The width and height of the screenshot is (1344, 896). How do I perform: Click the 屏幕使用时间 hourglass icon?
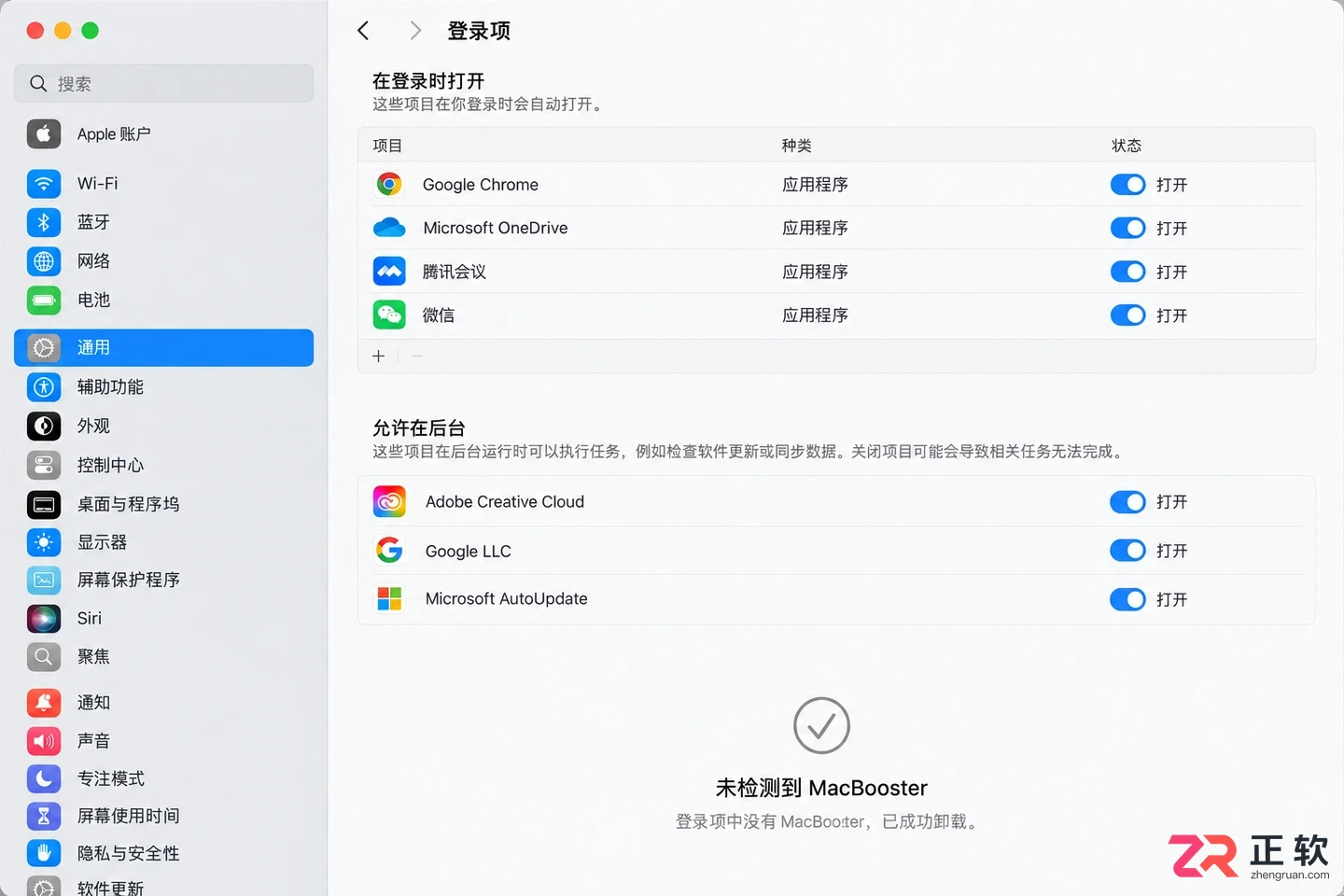coord(44,816)
